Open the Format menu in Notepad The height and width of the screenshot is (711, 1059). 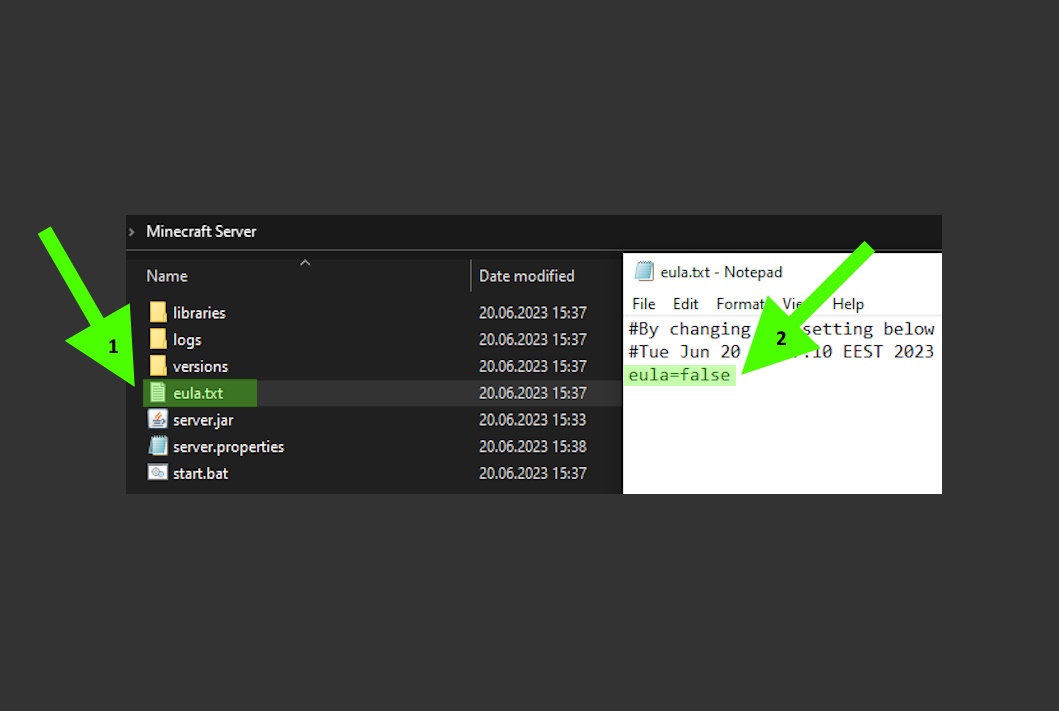click(740, 304)
